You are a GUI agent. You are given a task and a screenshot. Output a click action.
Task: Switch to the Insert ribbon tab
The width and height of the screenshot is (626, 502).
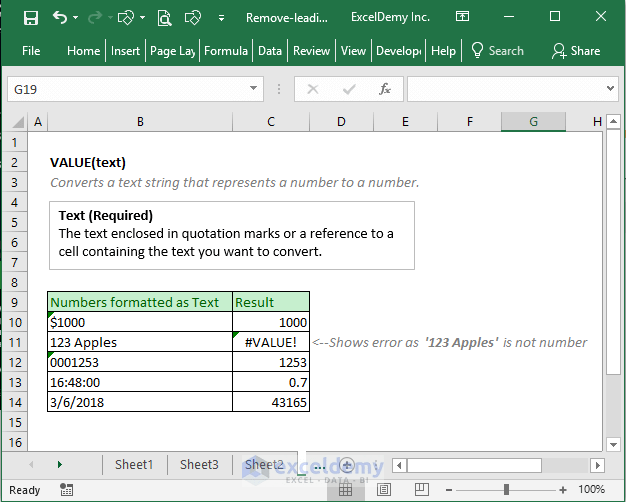pyautogui.click(x=125, y=51)
